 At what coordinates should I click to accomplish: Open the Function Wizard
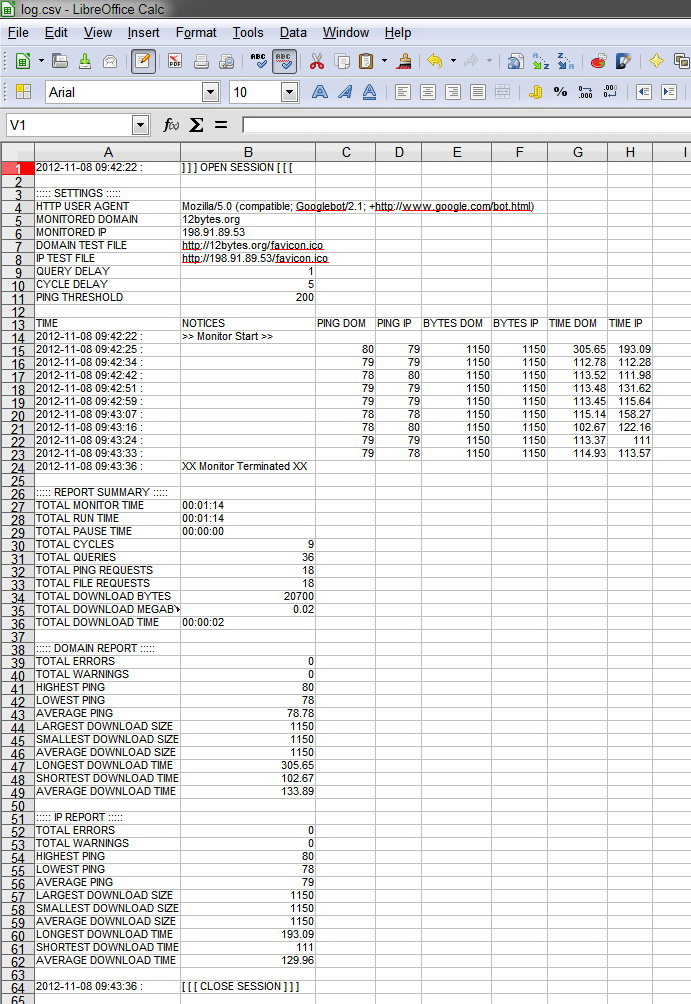tap(171, 125)
